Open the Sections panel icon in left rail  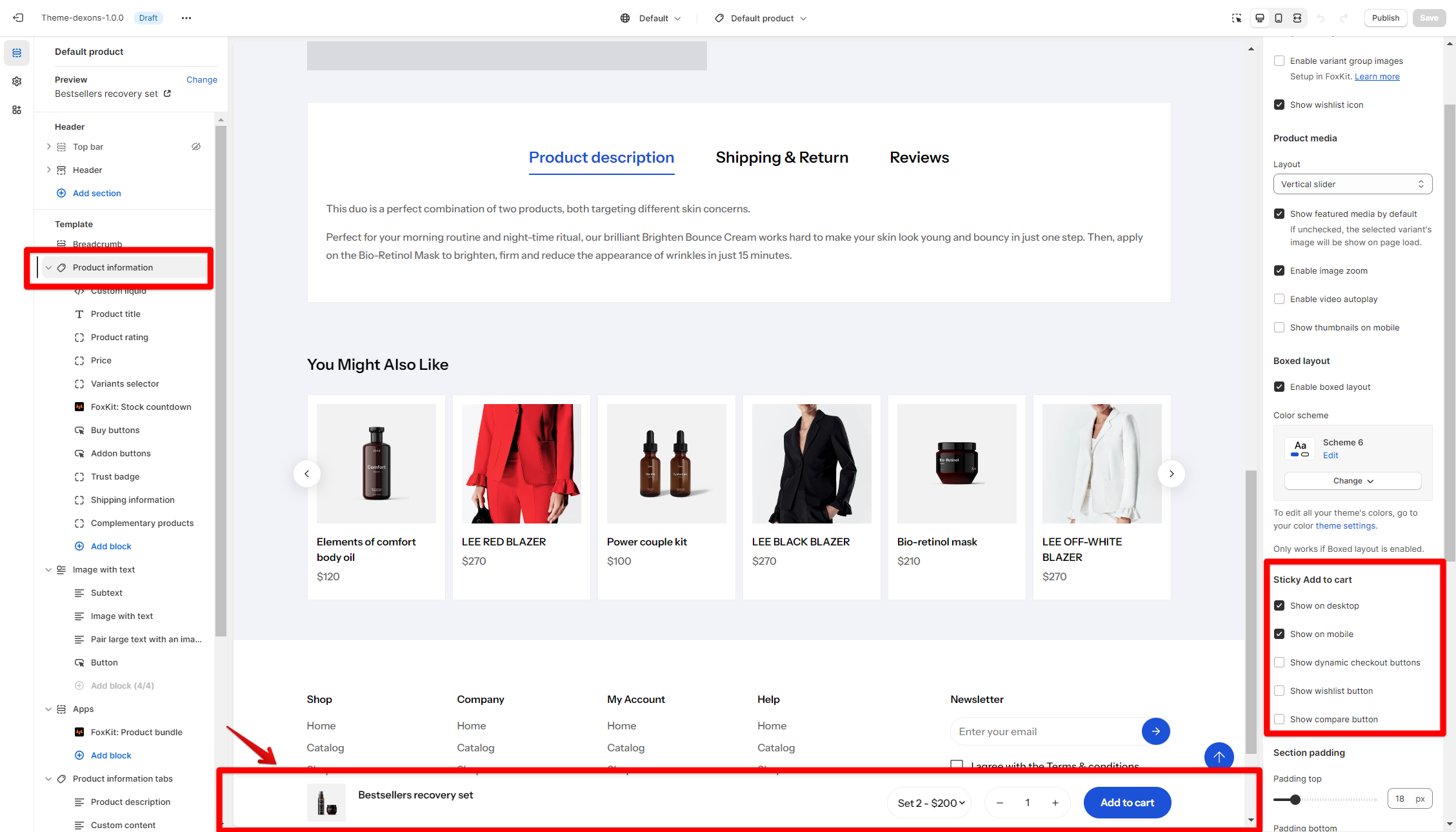tap(17, 53)
